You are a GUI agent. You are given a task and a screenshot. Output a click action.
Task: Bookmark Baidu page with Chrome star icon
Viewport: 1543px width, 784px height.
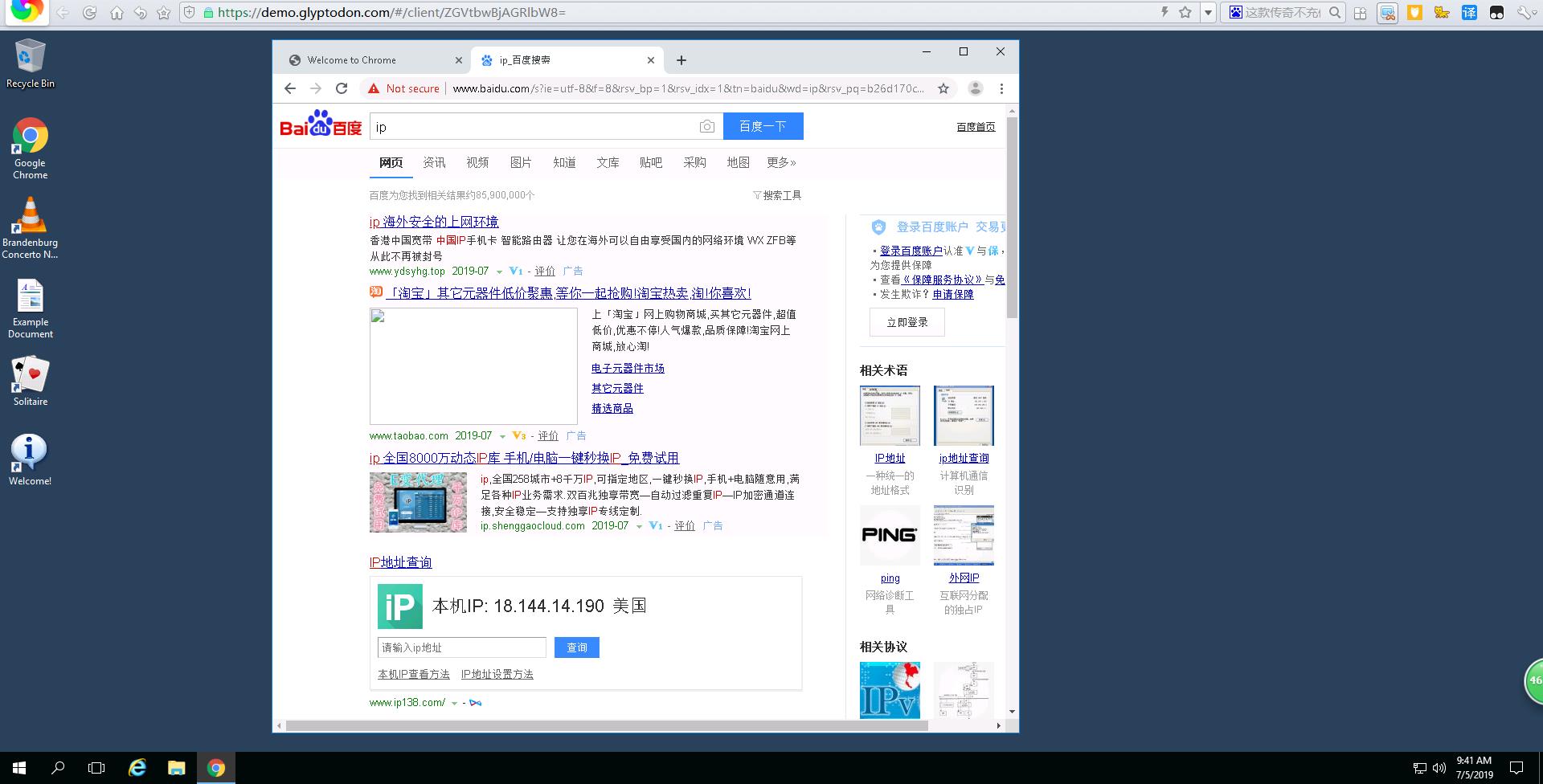coord(943,88)
